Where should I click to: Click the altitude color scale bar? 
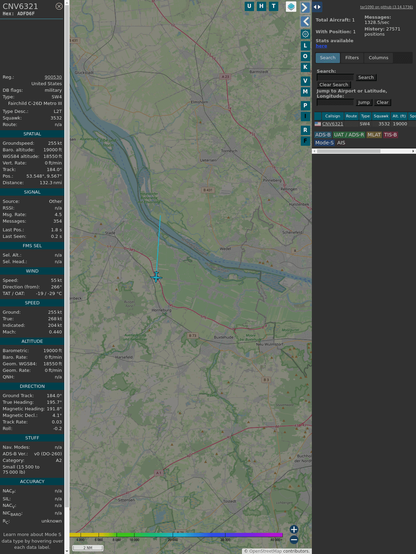[176, 535]
